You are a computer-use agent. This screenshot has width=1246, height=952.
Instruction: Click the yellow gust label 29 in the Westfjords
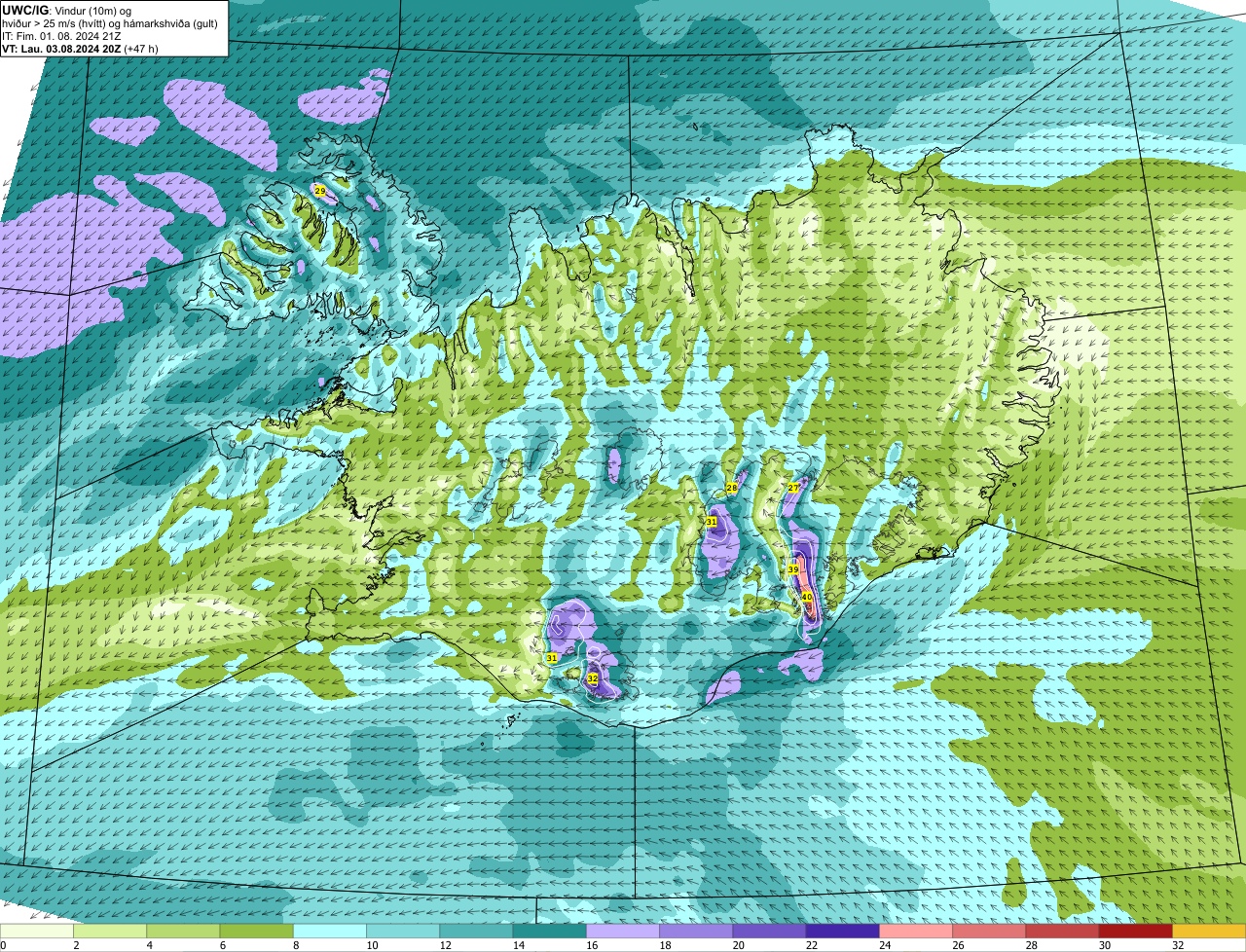(320, 191)
